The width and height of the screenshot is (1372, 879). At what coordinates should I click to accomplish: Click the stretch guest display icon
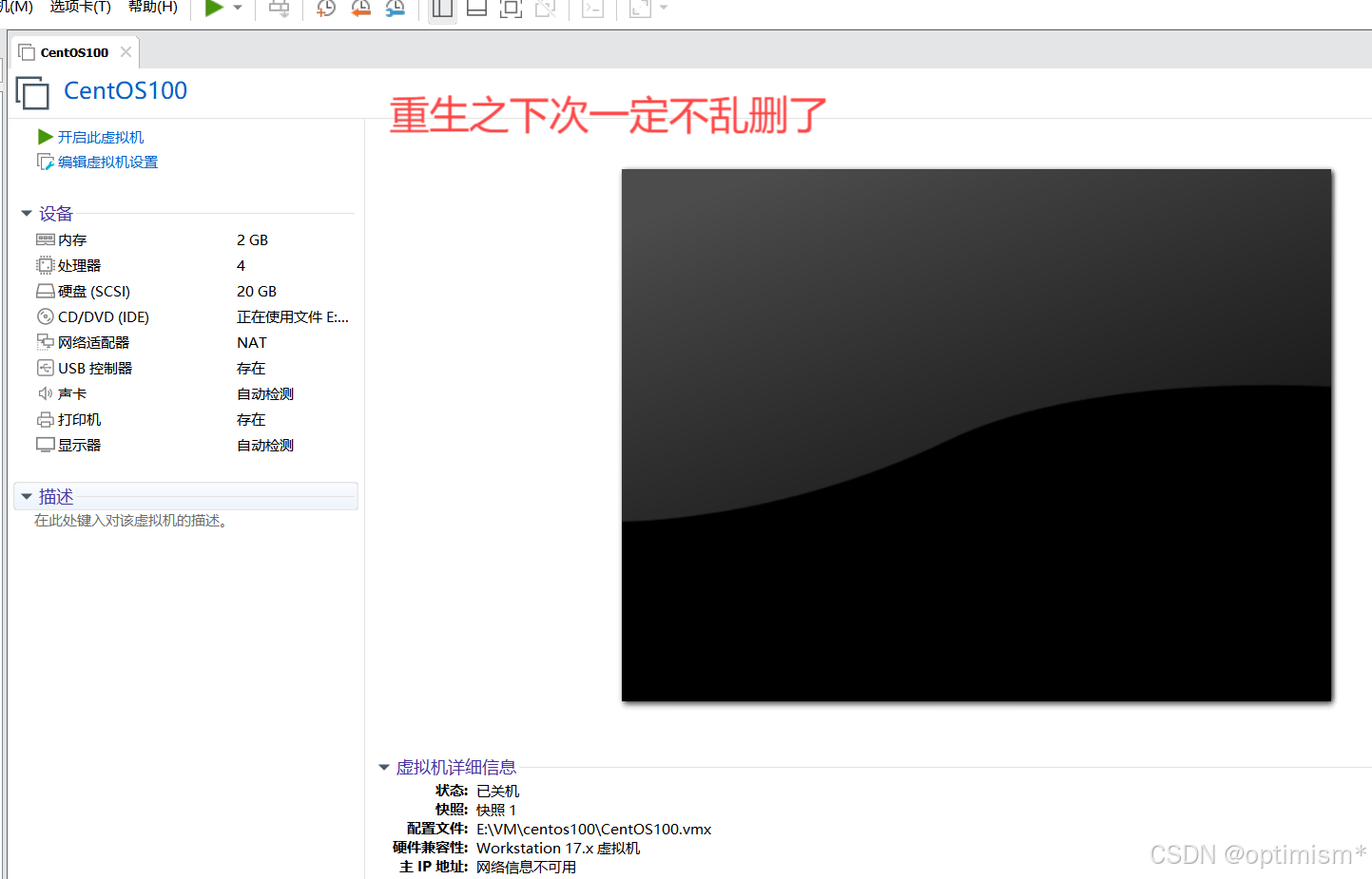[640, 9]
